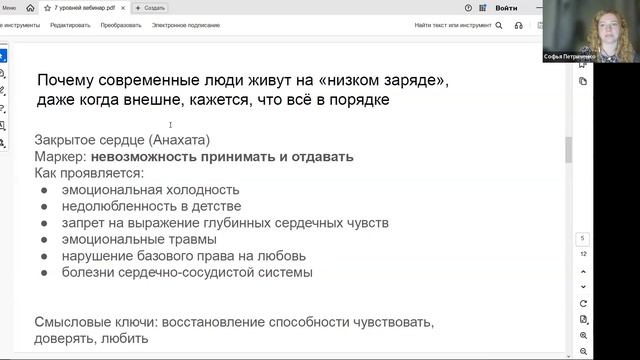Click the vertical scrollbar thumb
The width and height of the screenshot is (640, 360).
click(x=569, y=150)
